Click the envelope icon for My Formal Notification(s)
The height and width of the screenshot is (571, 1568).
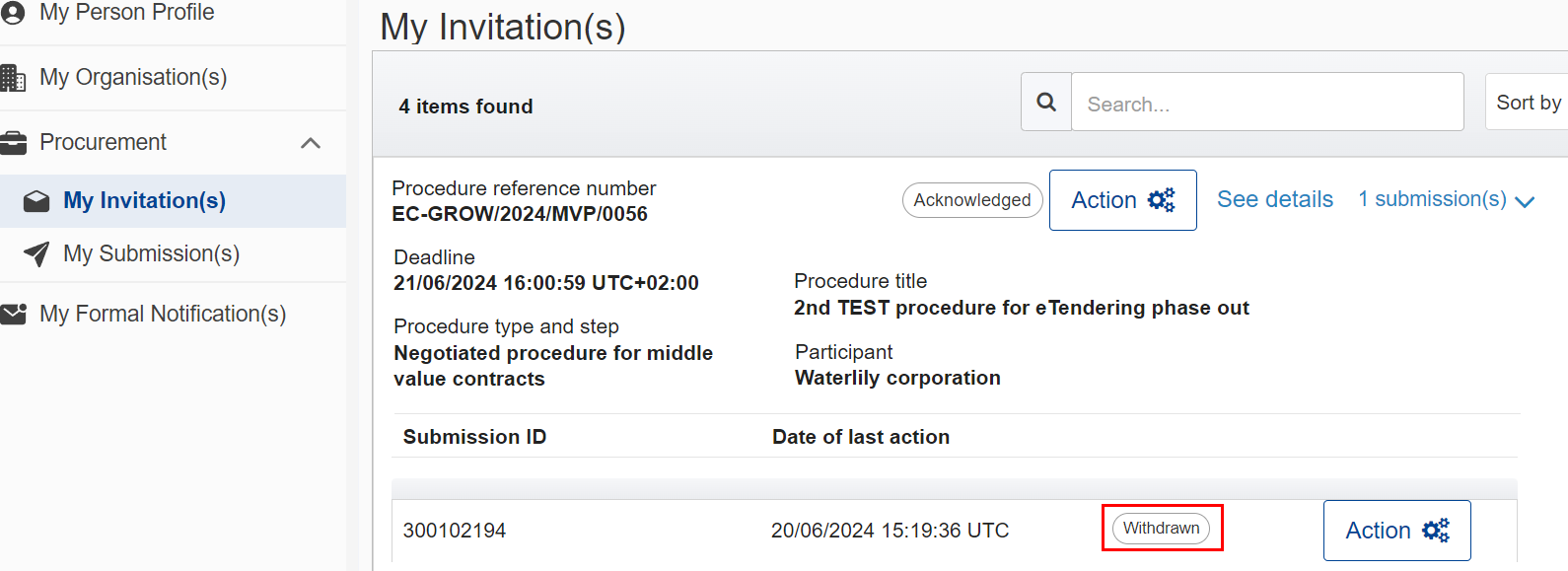[13, 315]
